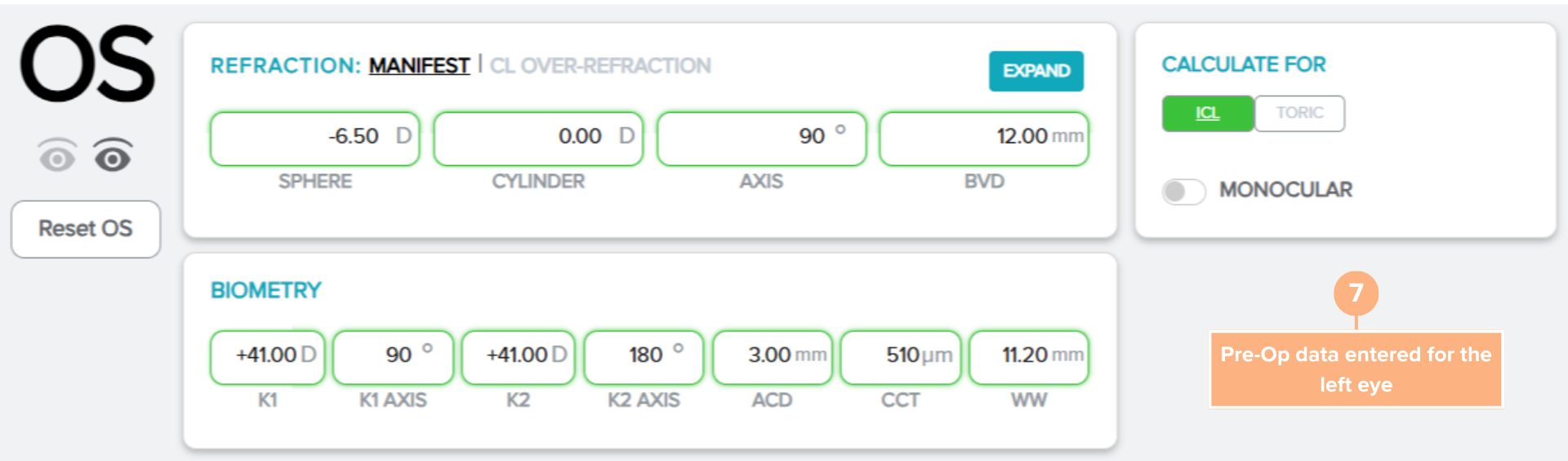Switch to the Manifest refraction tab

(419, 65)
